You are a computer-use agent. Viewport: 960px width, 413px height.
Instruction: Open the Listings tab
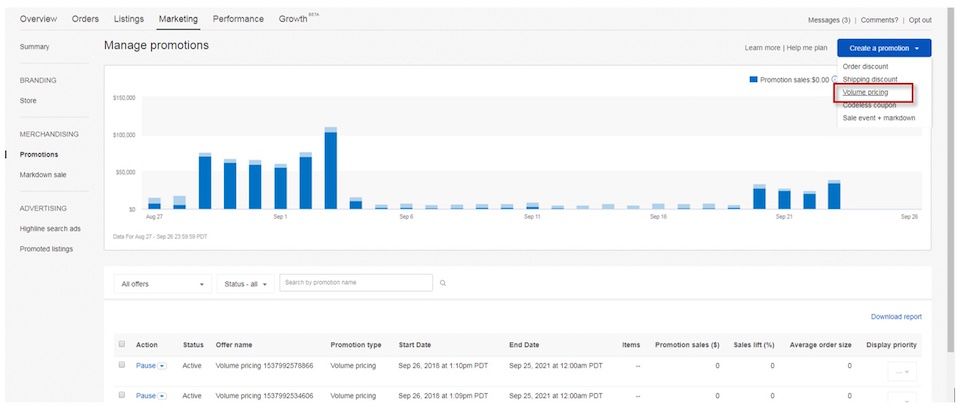128,19
